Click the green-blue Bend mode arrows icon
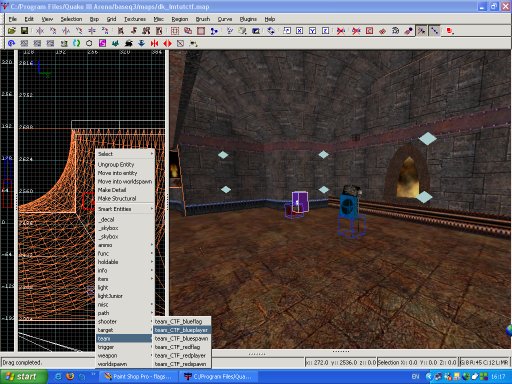Image resolution: width=512 pixels, height=384 pixels. [76, 43]
